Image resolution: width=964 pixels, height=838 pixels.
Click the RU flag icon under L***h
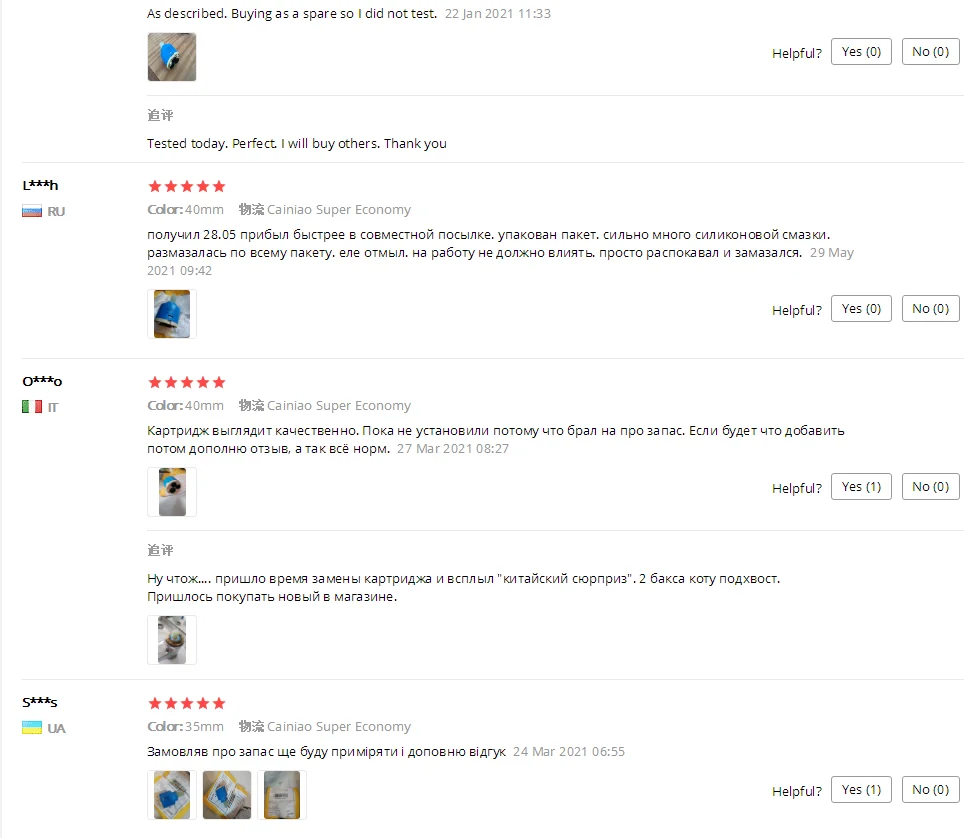click(x=32, y=211)
